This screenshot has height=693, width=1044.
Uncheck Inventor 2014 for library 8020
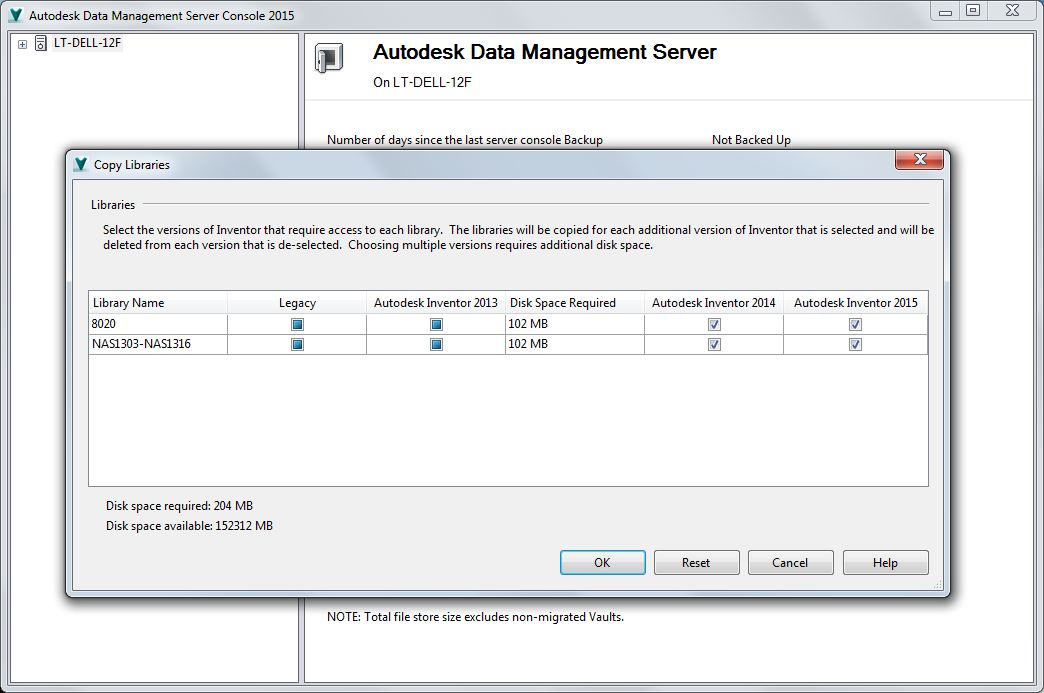[x=714, y=324]
